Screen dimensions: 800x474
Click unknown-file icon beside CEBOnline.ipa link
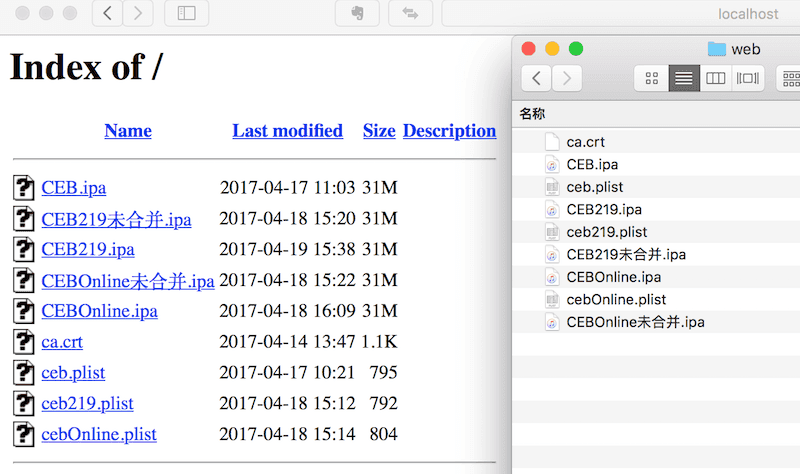23,311
